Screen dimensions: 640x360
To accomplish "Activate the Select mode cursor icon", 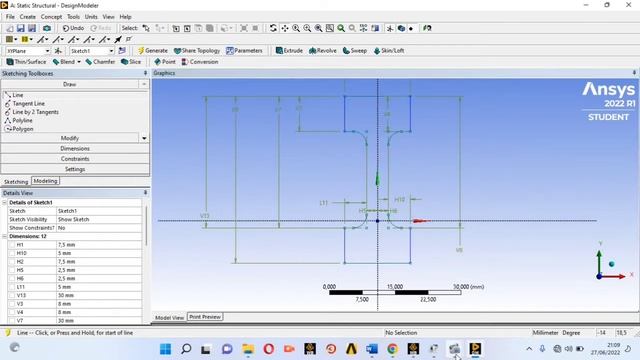I will tap(146, 28).
